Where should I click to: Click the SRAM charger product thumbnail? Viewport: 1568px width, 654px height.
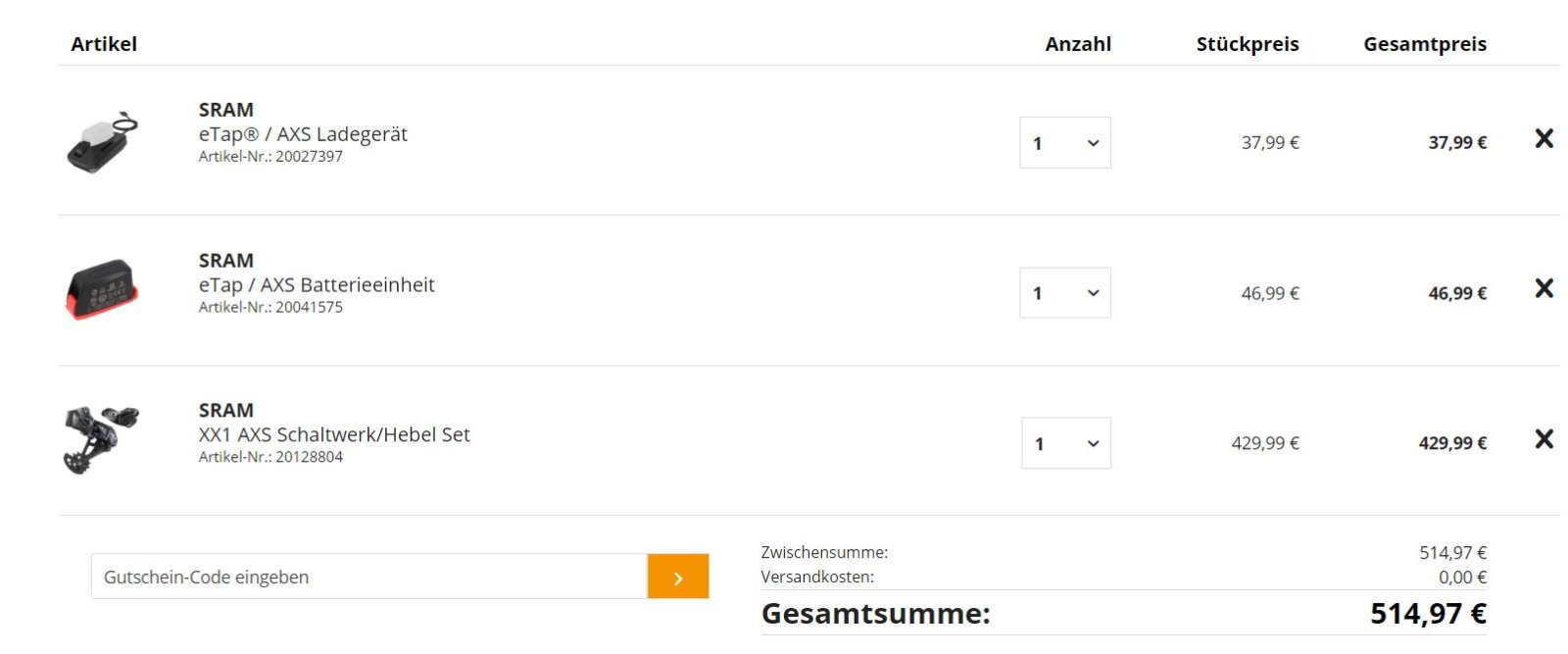(x=102, y=143)
